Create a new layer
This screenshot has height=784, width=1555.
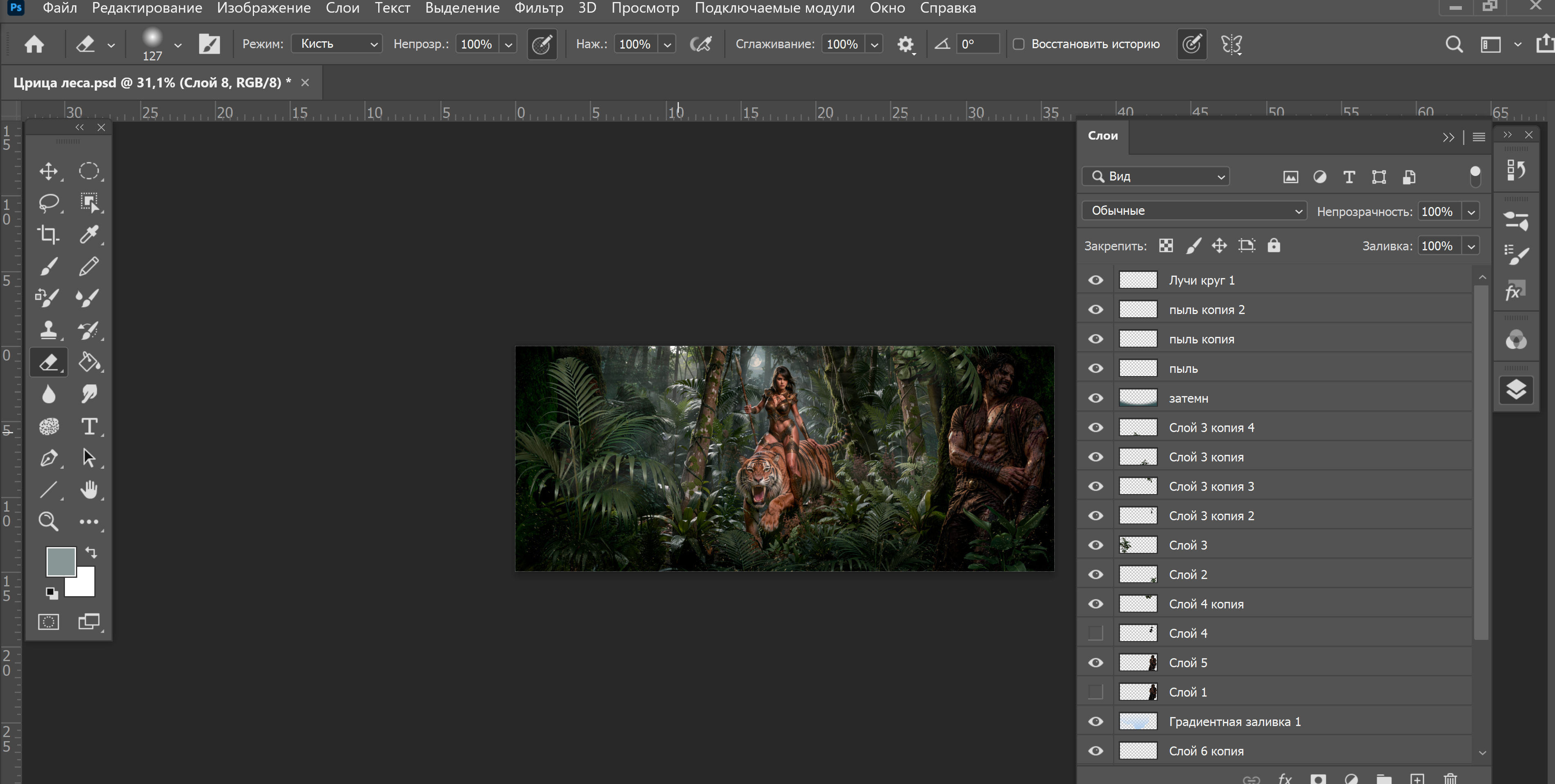(x=1417, y=779)
